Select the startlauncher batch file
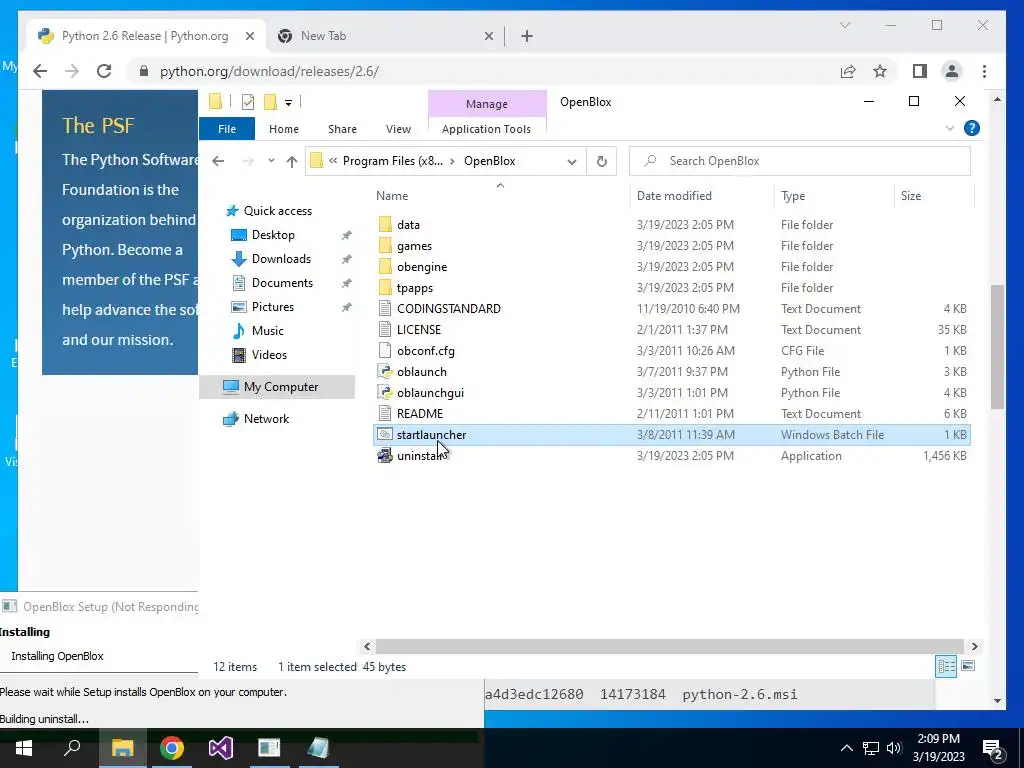The height and width of the screenshot is (768, 1024). point(671,434)
